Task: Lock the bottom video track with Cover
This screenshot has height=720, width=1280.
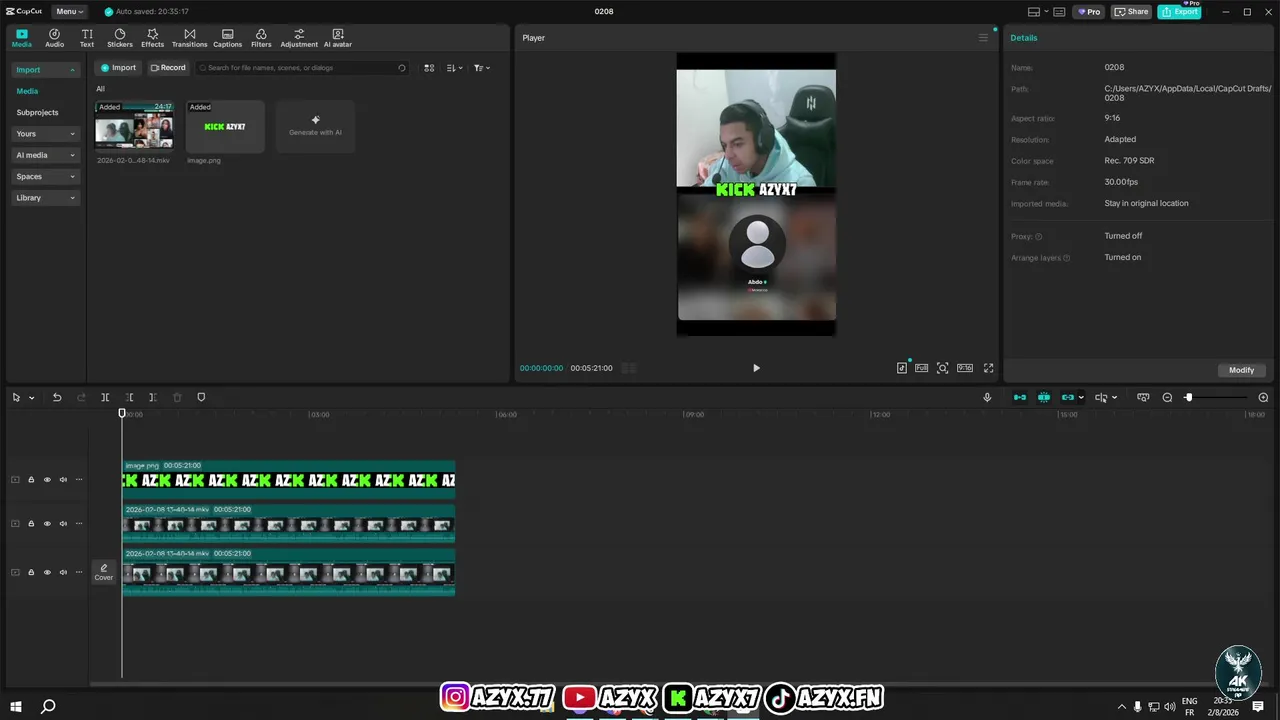Action: (x=31, y=572)
